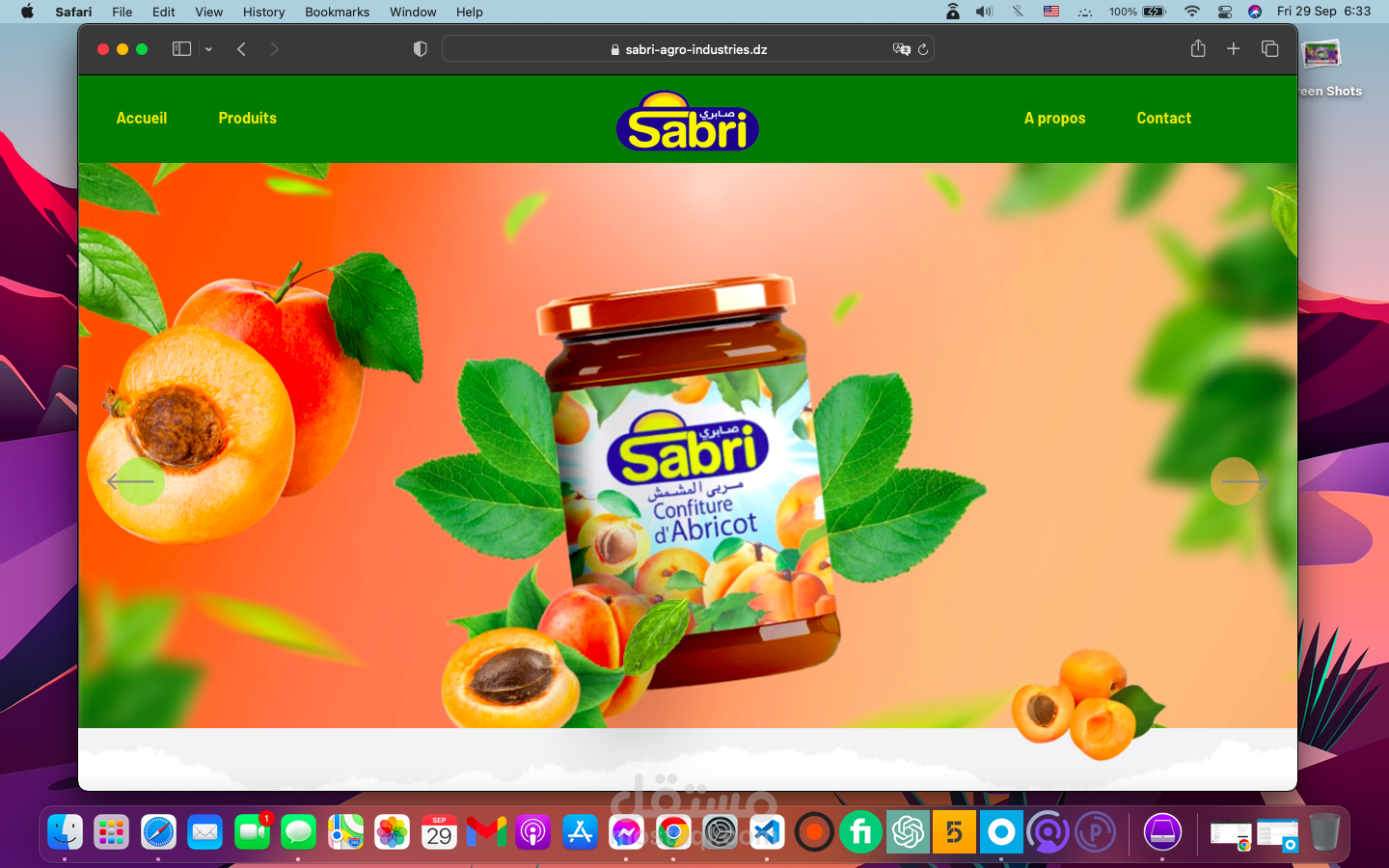Open the View menu

pyautogui.click(x=208, y=12)
